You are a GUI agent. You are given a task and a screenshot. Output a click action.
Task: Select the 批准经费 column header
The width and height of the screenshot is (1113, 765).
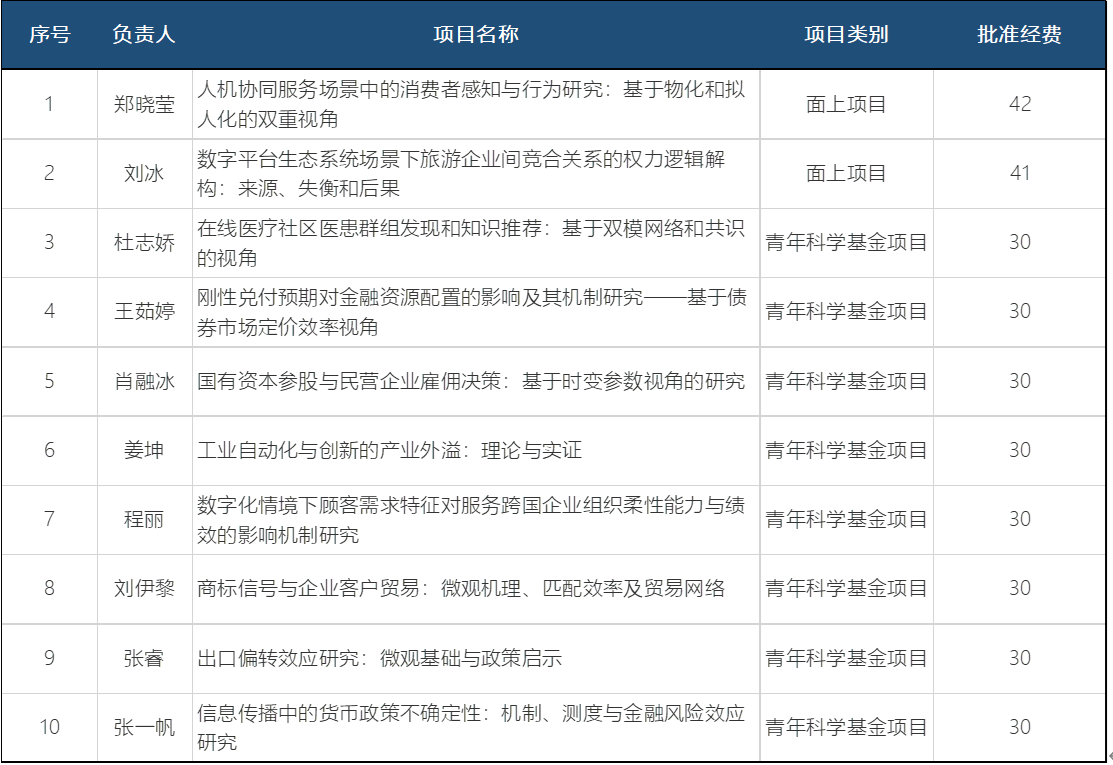1019,35
